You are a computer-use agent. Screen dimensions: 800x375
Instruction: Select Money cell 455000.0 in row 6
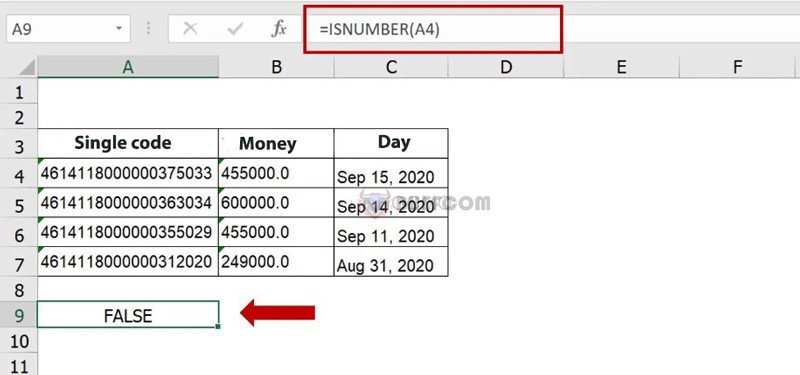pyautogui.click(x=276, y=232)
